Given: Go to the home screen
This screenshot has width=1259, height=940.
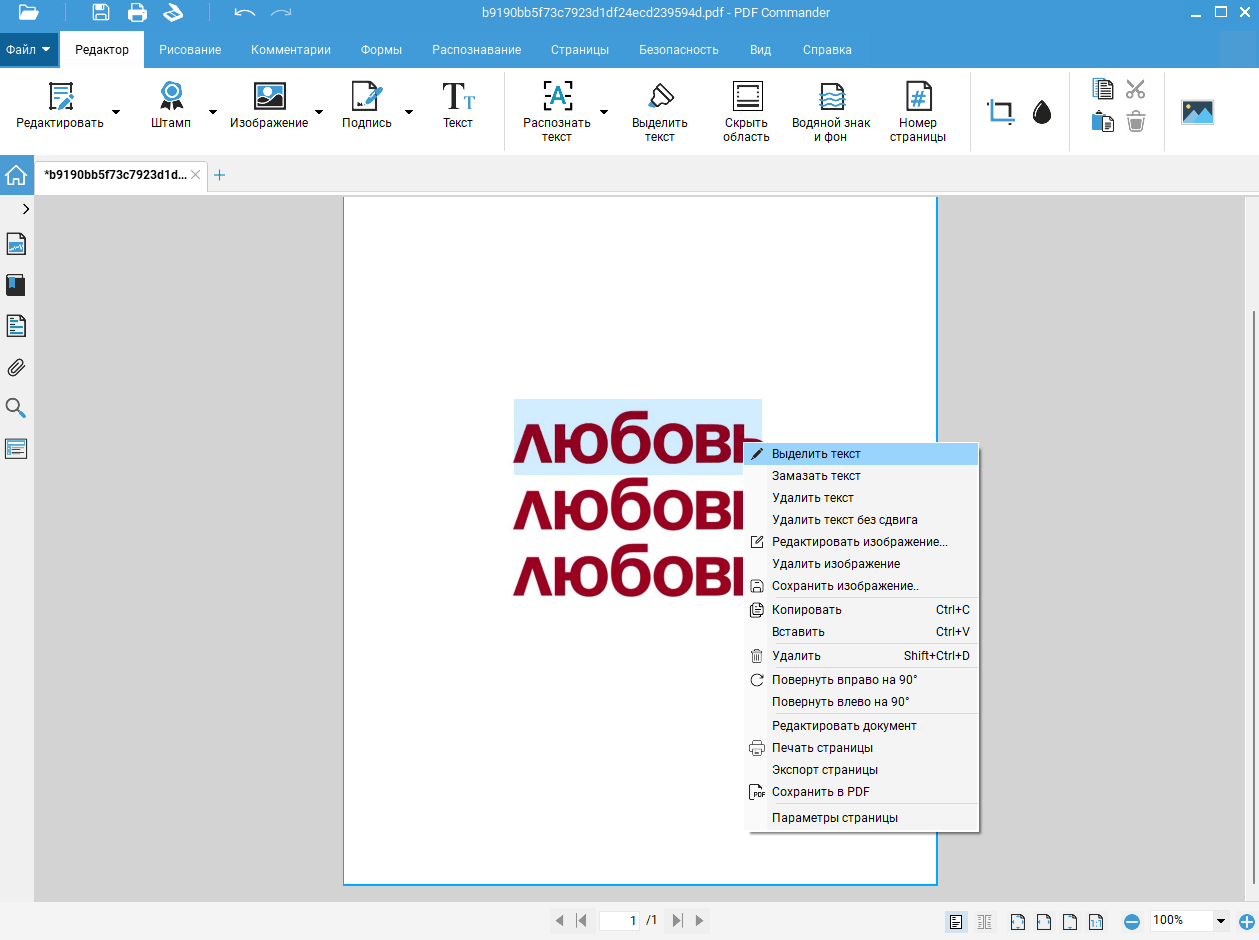Looking at the screenshot, I should tap(16, 175).
